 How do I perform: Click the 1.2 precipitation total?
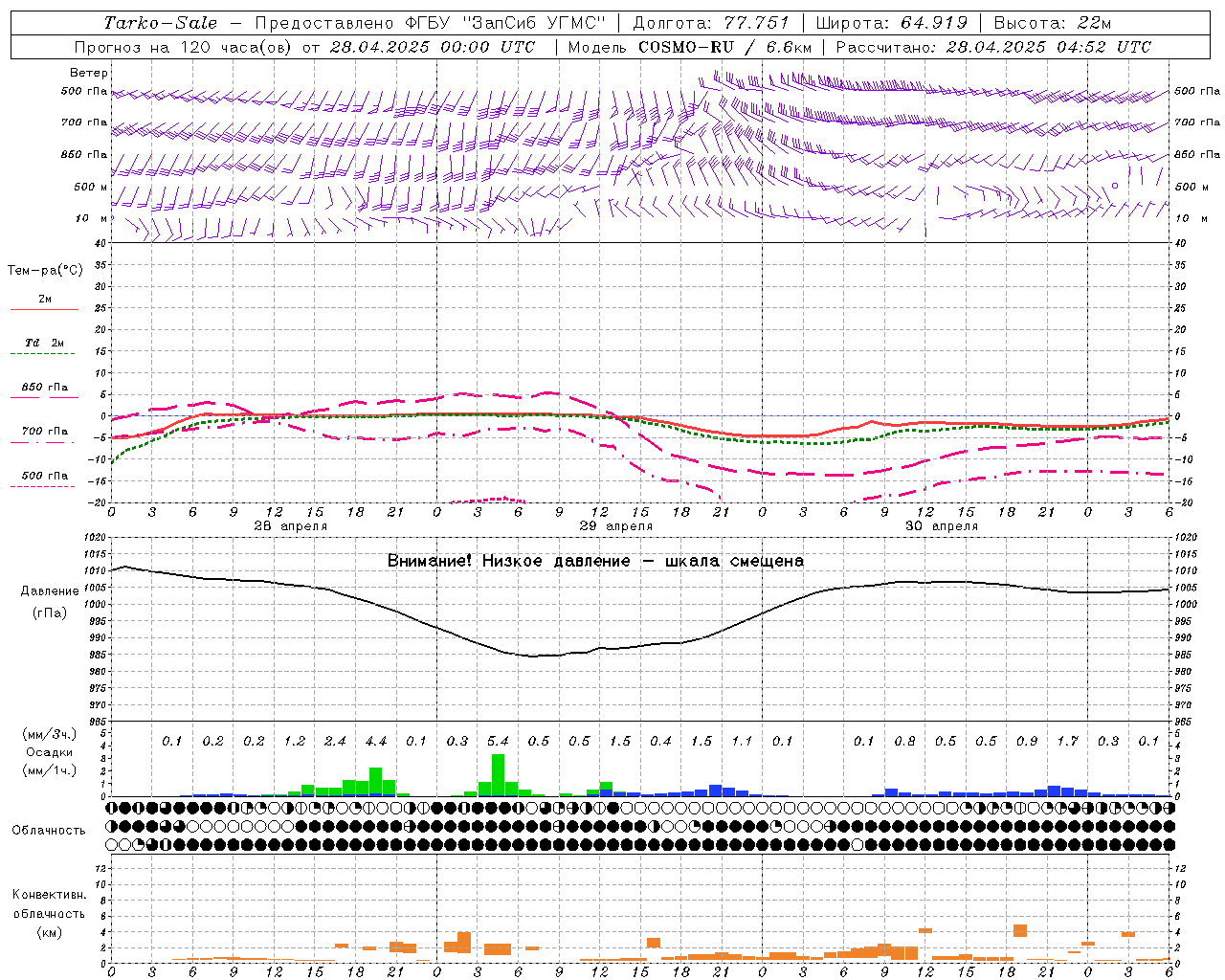[295, 741]
